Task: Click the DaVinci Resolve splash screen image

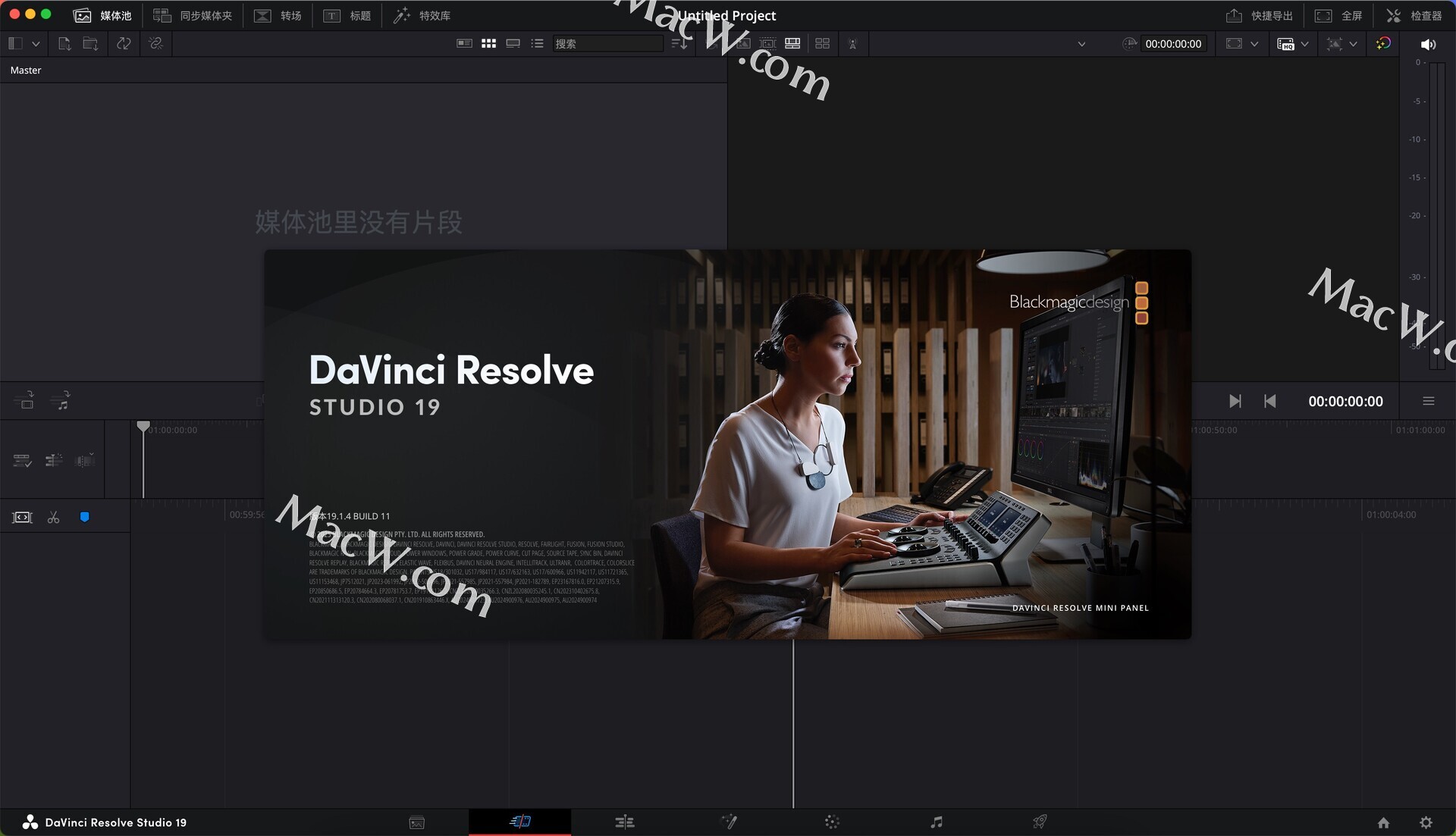Action: (x=727, y=444)
